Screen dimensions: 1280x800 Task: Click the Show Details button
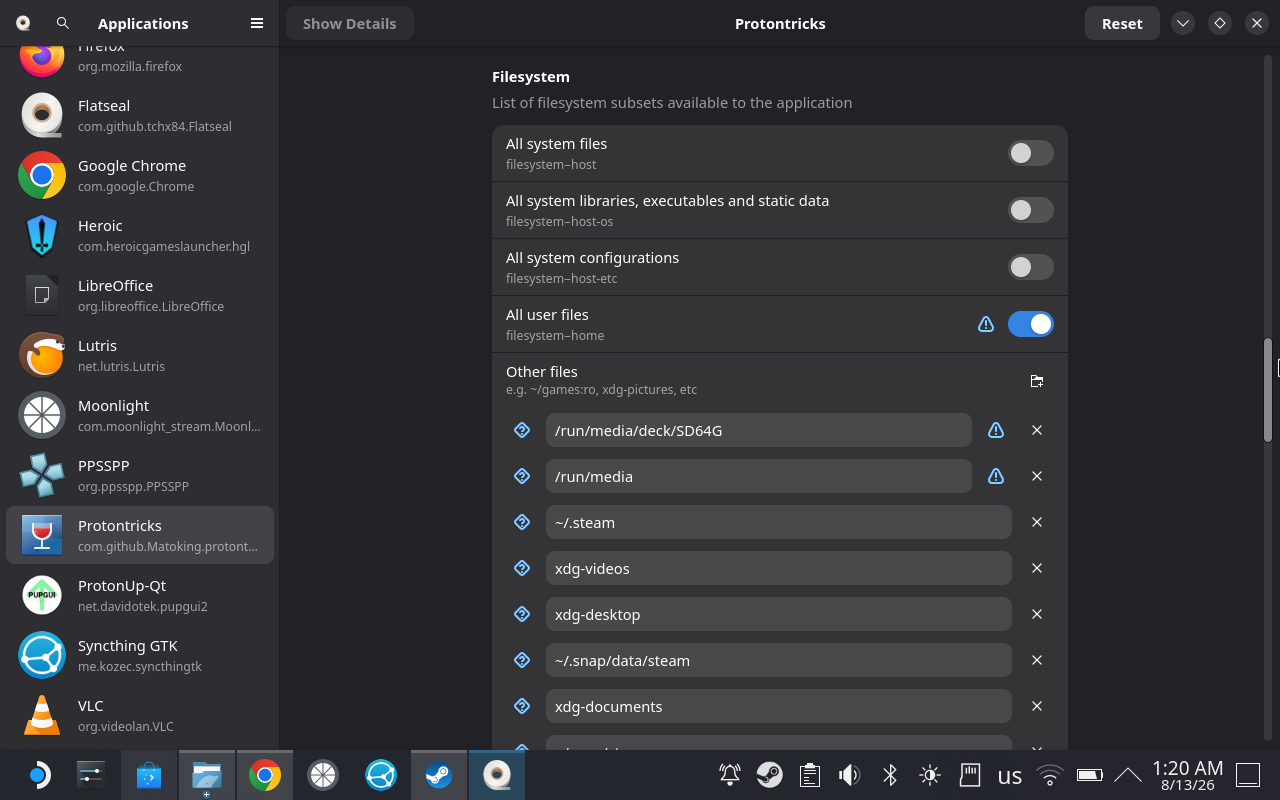click(350, 23)
